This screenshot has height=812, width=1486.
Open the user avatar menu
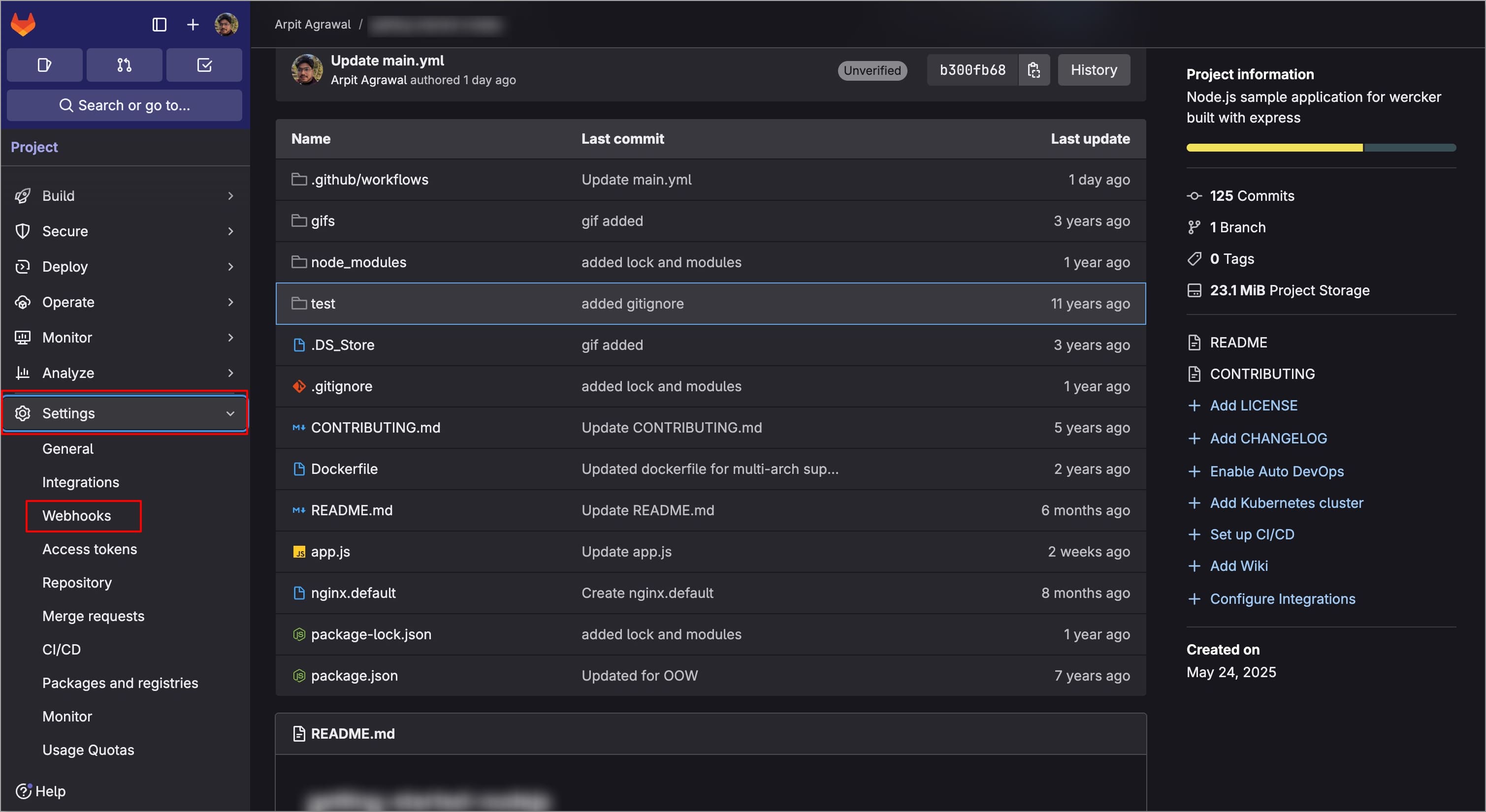tap(226, 25)
